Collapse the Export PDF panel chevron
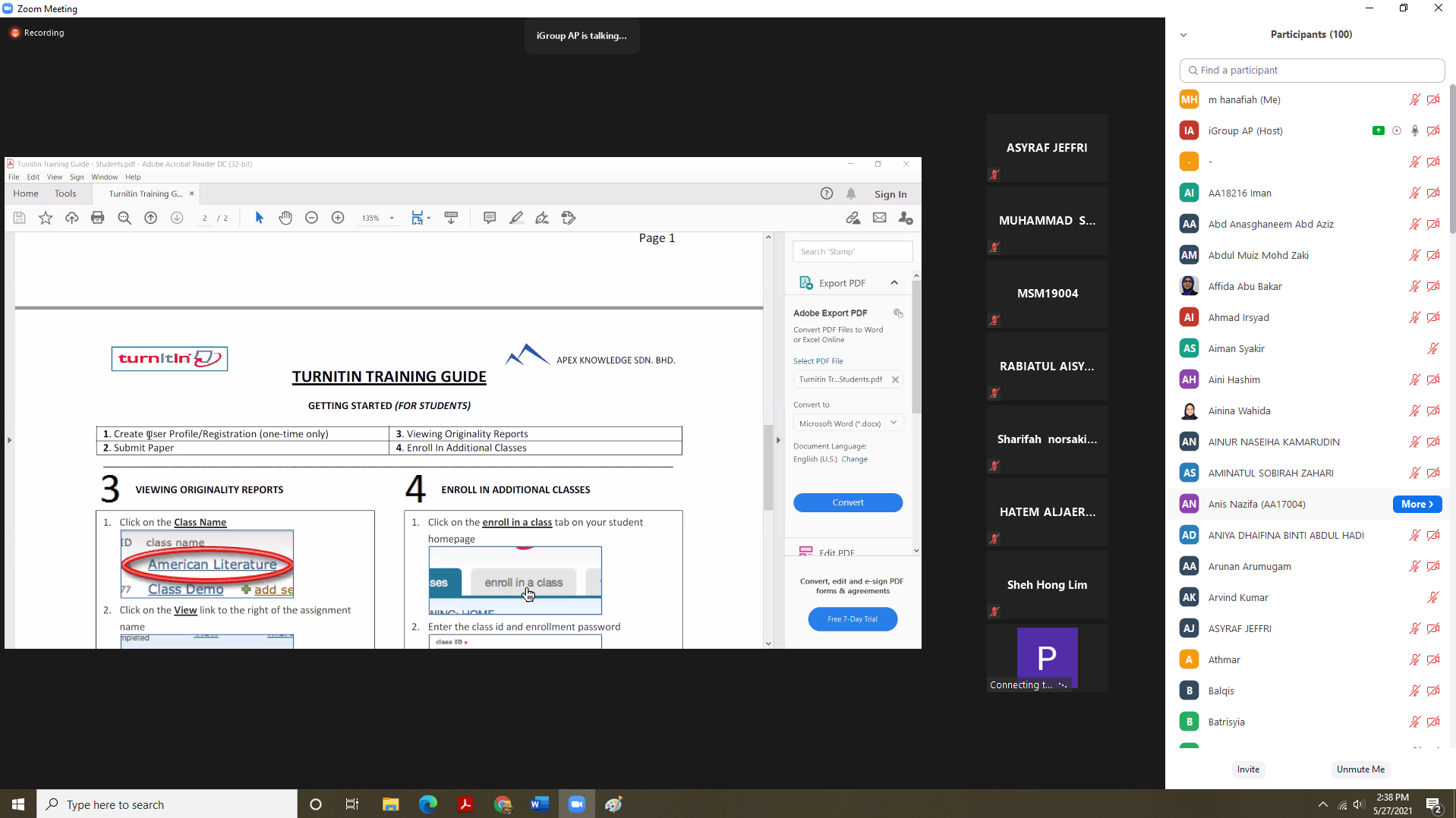1456x818 pixels. coord(894,283)
